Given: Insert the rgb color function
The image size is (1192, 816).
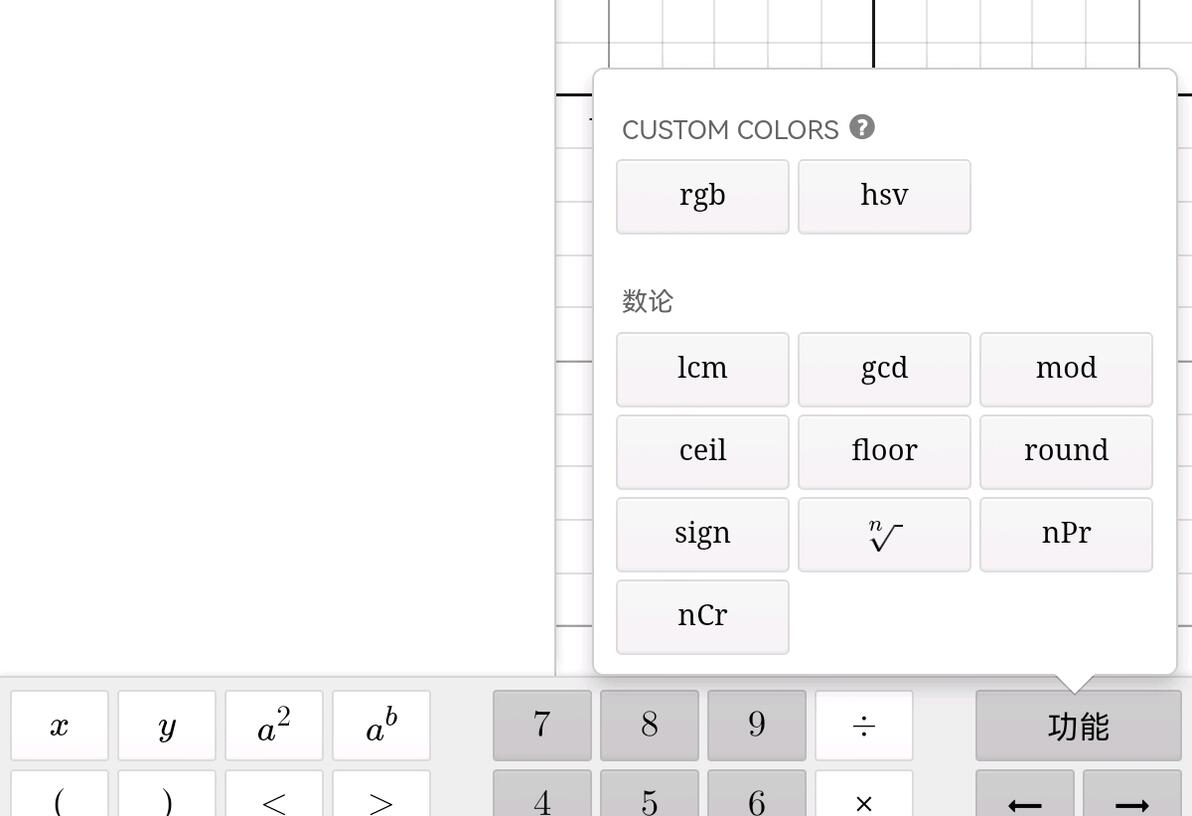Looking at the screenshot, I should click(702, 197).
